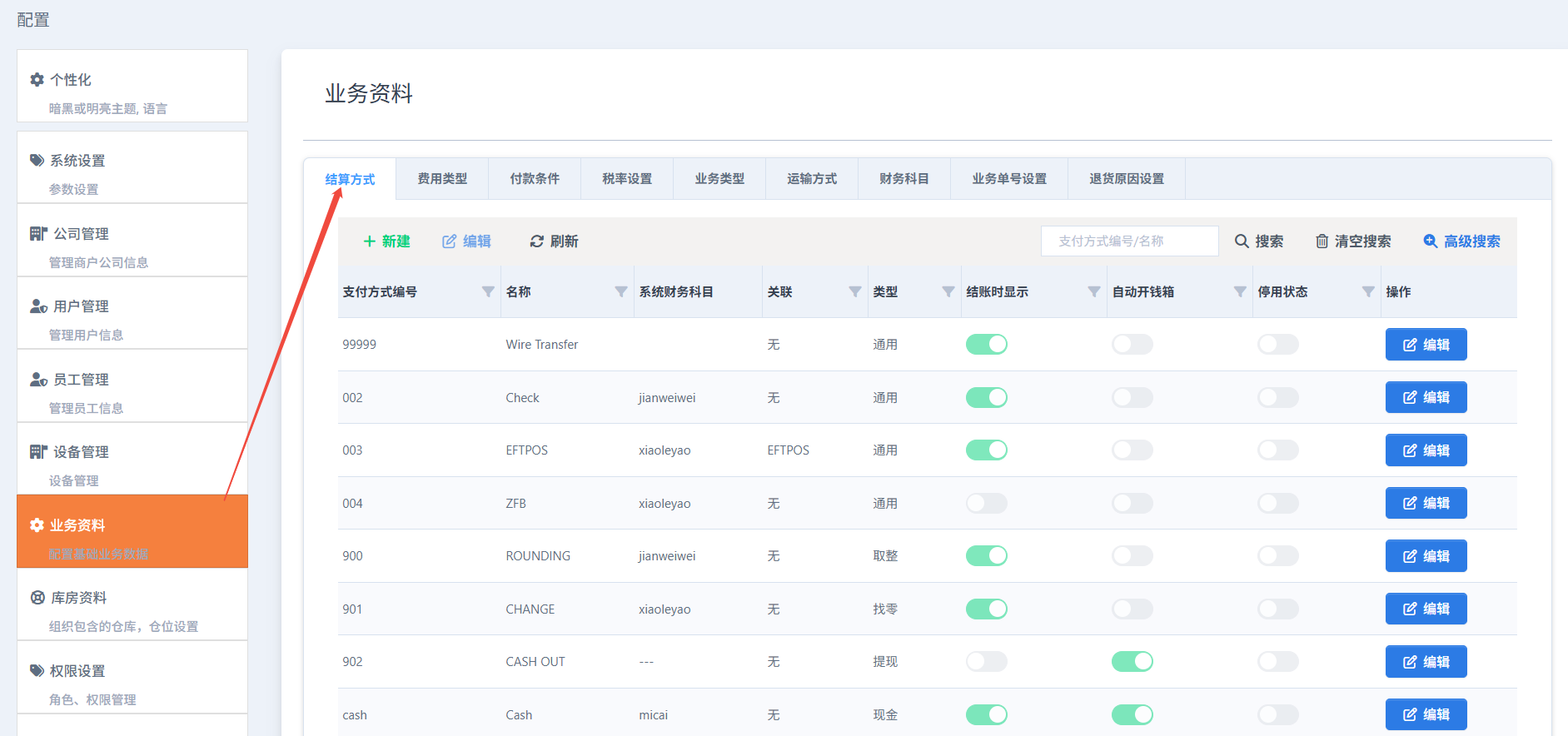Enable 停用状态 switch for Check row
The image size is (1568, 736).
point(1278,398)
